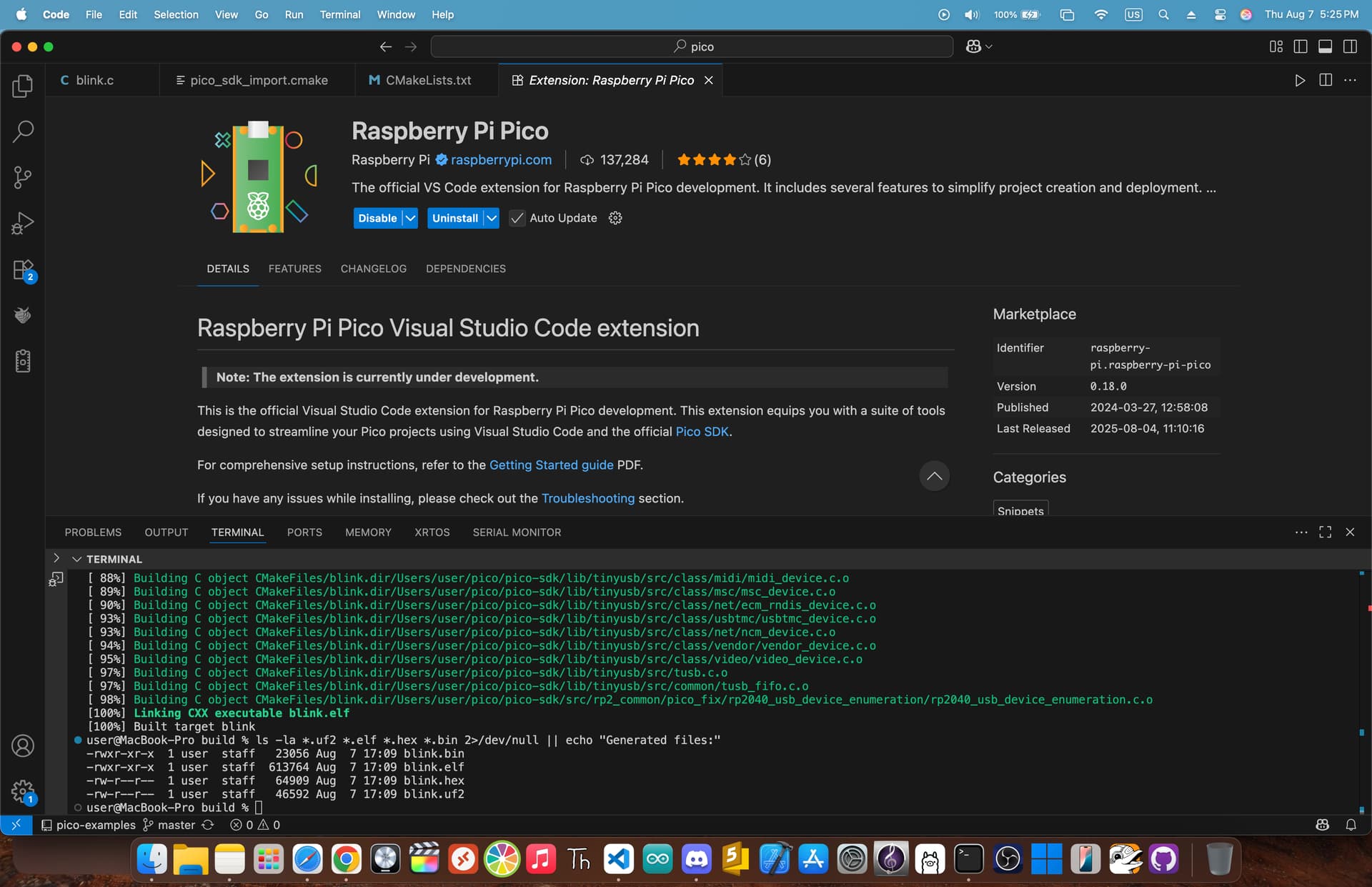This screenshot has width=1372, height=887.
Task: Collapse the TERMINAL section chevron
Action: [x=76, y=559]
